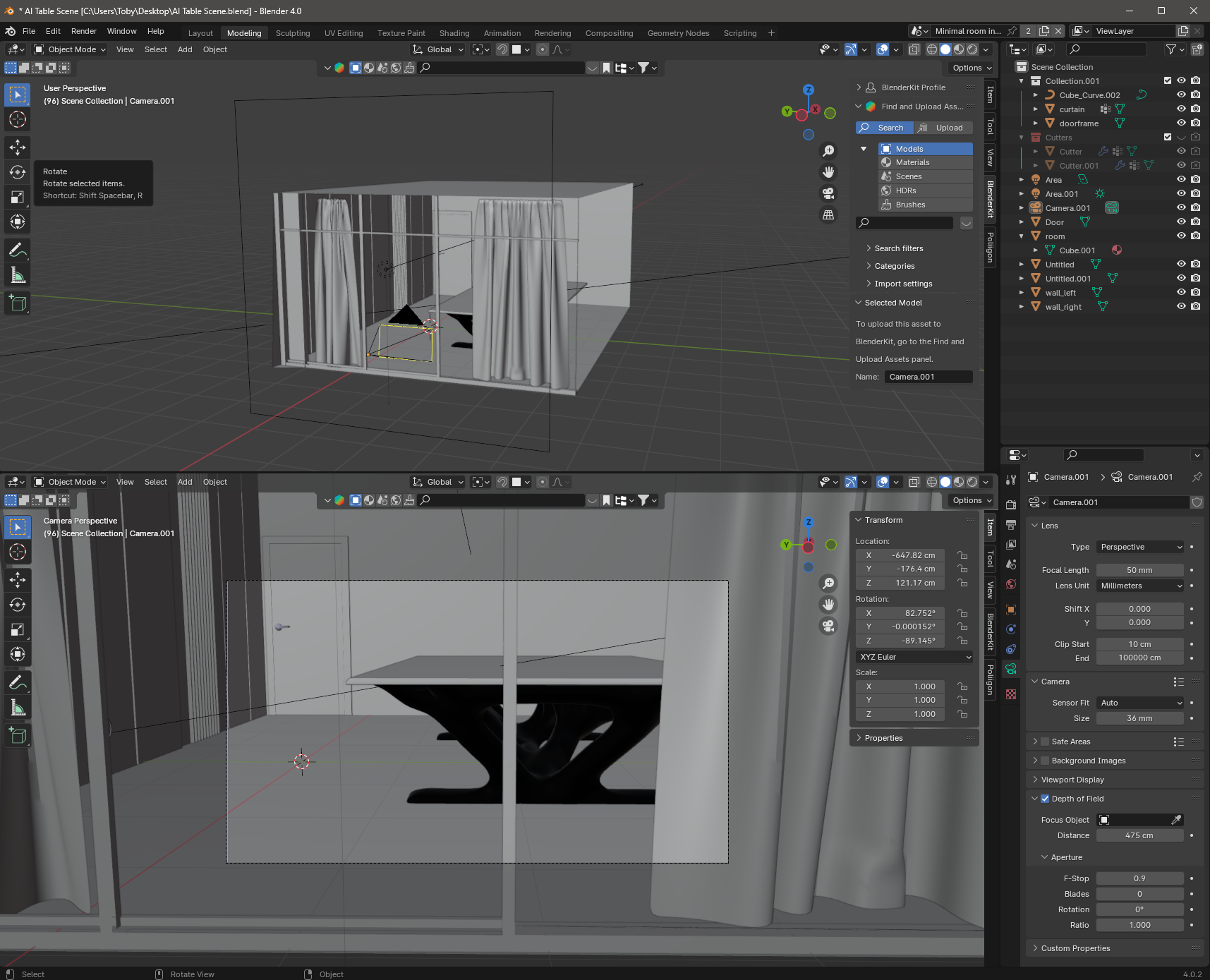This screenshot has height=980, width=1210.
Task: Enable Safe Areas checkbox
Action: coord(1045,742)
